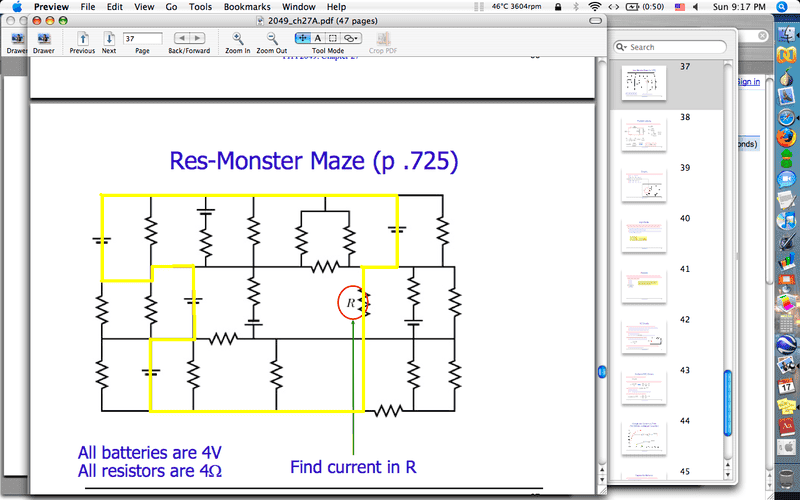Click the Back arrow in Back/Forward
This screenshot has height=500, width=800.
tap(182, 38)
